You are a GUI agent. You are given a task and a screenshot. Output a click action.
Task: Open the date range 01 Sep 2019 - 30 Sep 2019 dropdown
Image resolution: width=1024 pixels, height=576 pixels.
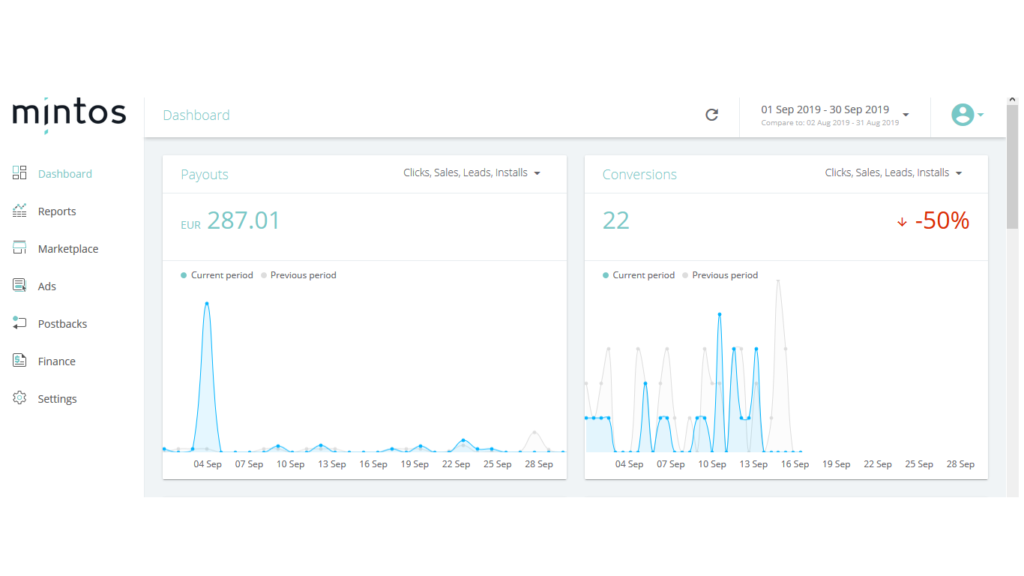click(835, 115)
